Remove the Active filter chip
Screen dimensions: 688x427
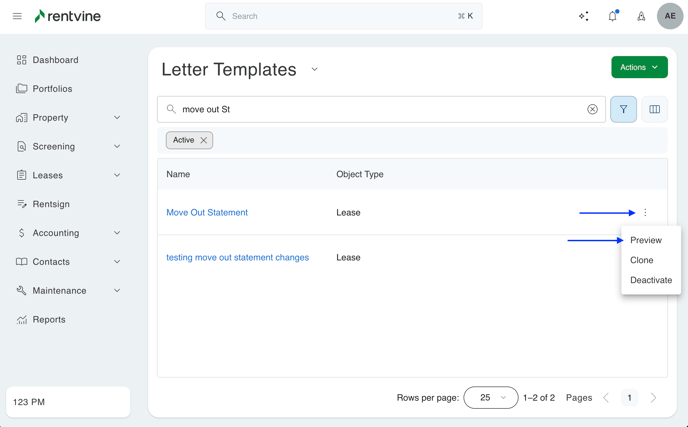pyautogui.click(x=204, y=140)
